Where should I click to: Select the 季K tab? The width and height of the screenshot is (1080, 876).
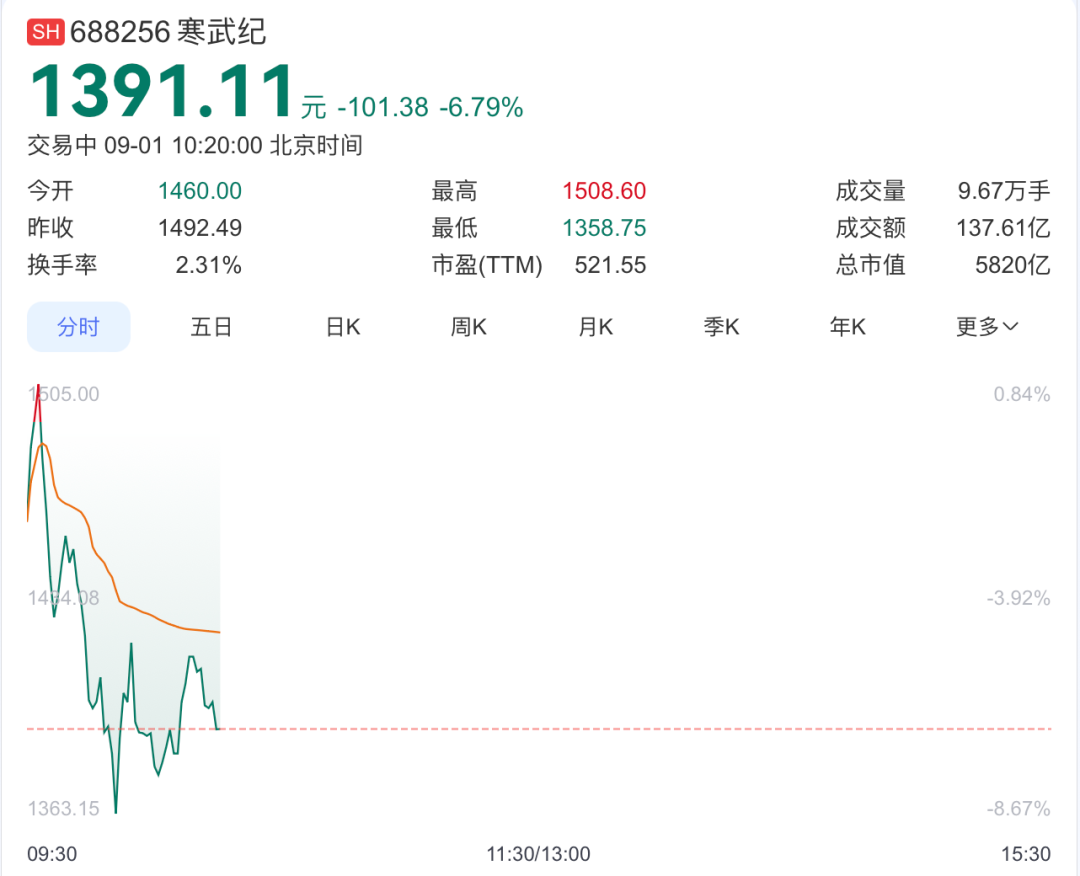click(x=721, y=327)
